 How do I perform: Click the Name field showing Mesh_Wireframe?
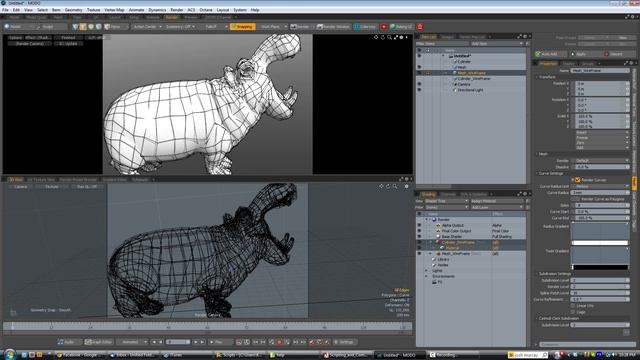coord(600,71)
